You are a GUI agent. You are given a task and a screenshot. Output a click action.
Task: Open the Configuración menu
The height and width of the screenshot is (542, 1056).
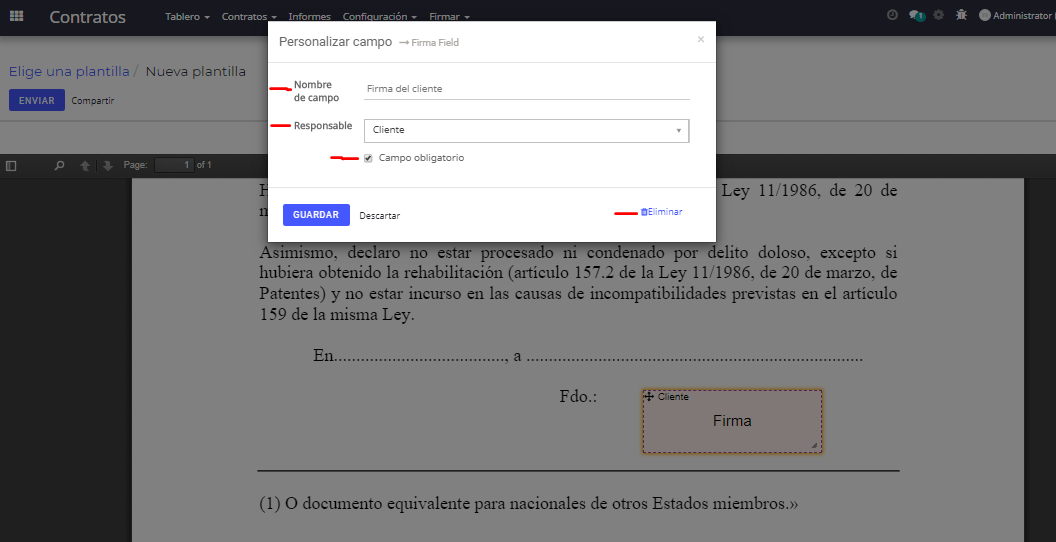click(379, 16)
